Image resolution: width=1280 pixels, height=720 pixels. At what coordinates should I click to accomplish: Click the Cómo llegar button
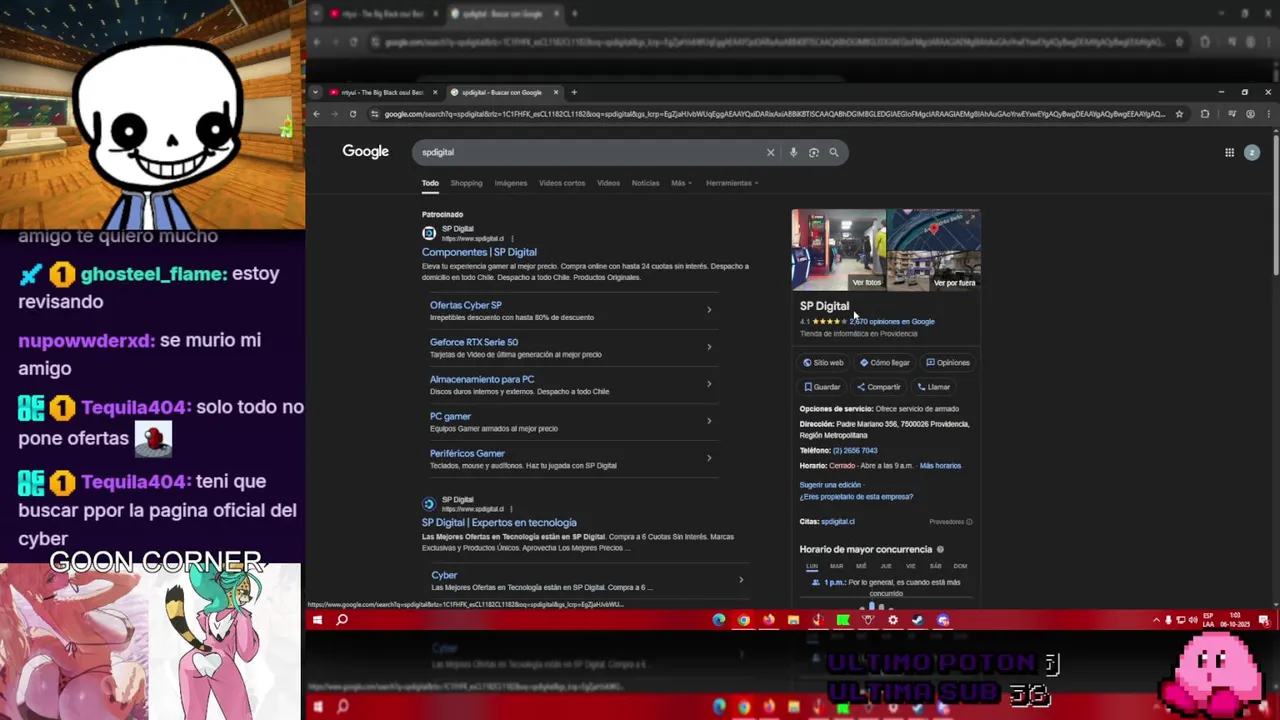pyautogui.click(x=885, y=363)
